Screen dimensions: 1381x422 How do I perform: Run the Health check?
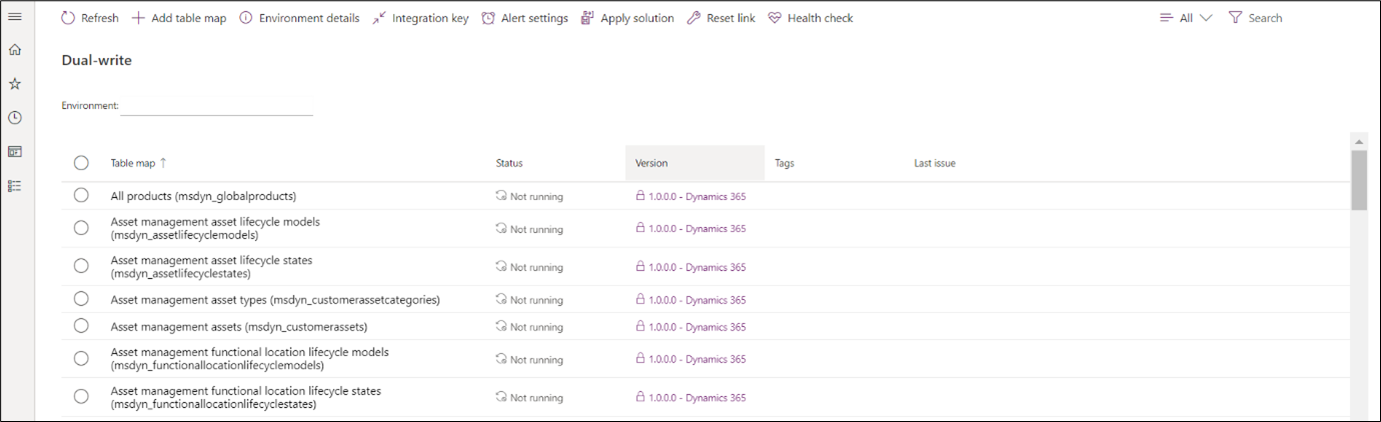tap(810, 18)
